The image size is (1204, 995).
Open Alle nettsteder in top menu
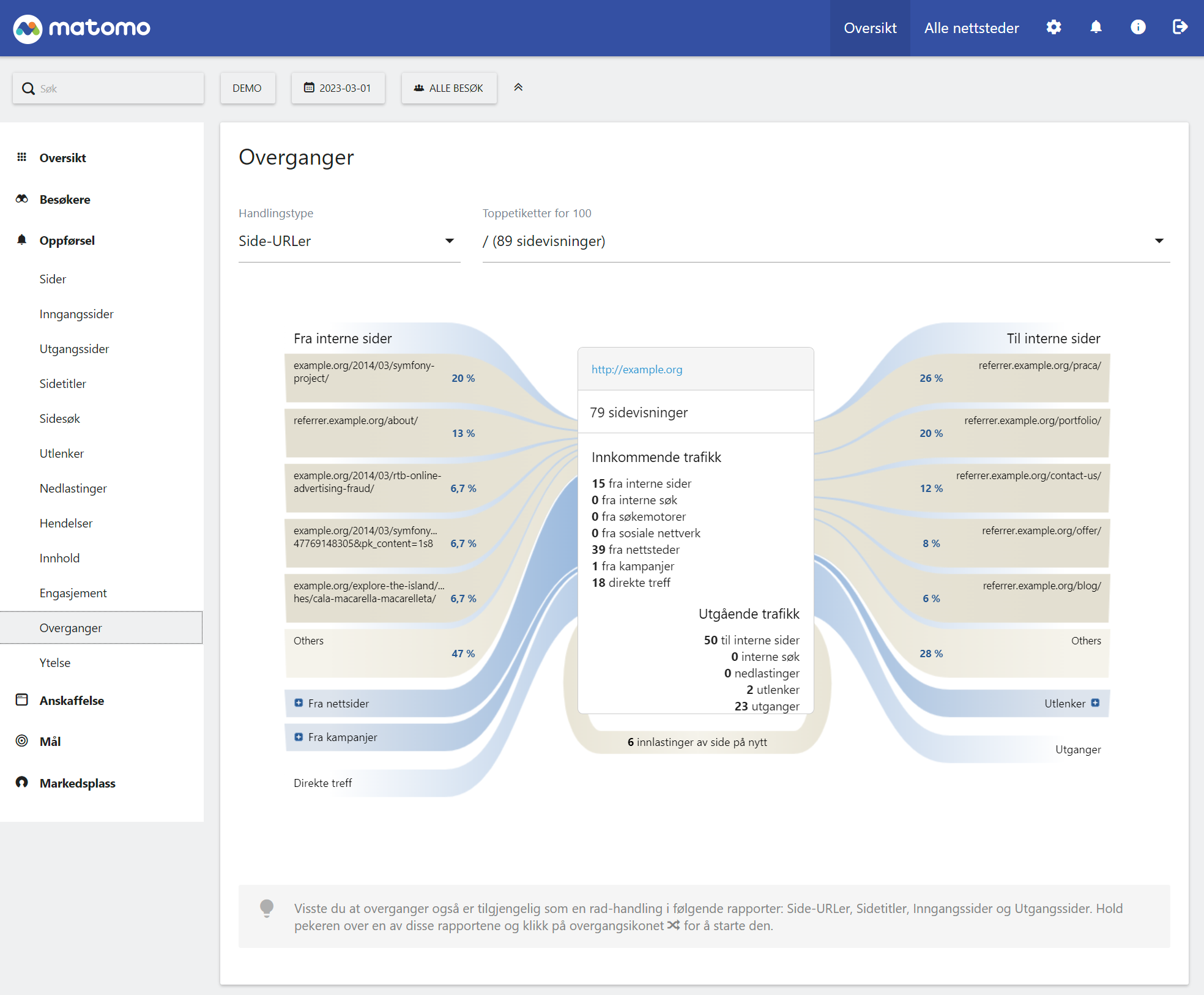(971, 28)
